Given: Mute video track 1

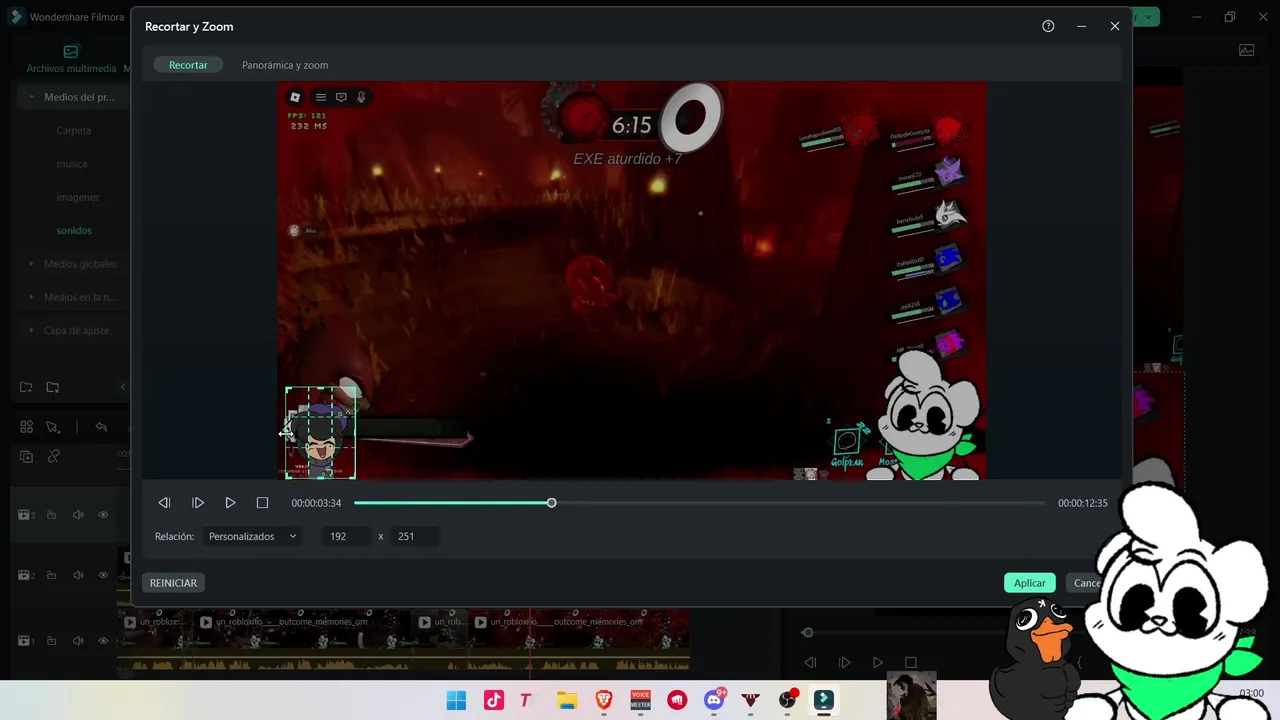Looking at the screenshot, I should (78, 641).
